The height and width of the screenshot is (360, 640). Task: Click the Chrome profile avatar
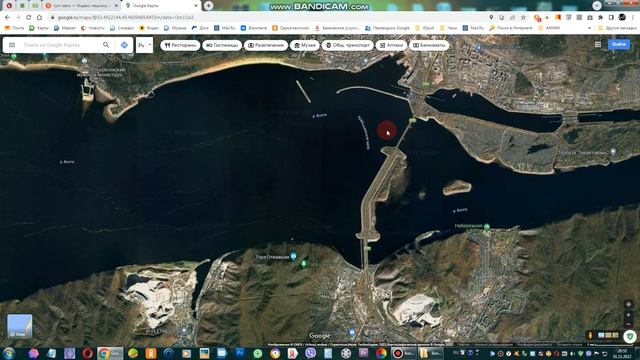tap(622, 17)
